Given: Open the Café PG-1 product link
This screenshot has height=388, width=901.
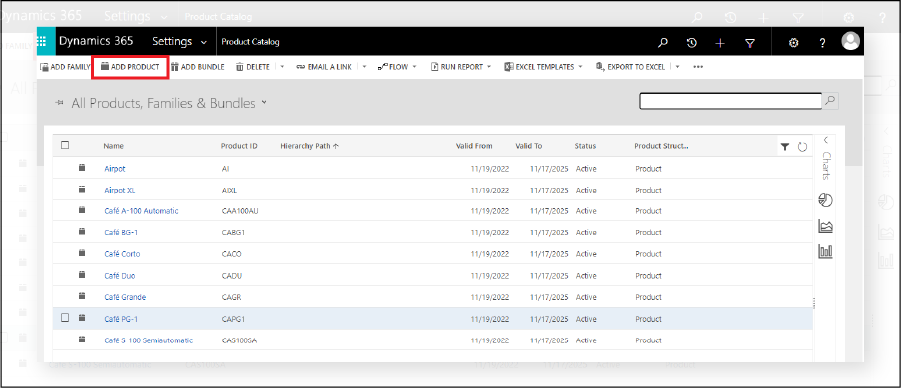Looking at the screenshot, I should click(x=121, y=319).
